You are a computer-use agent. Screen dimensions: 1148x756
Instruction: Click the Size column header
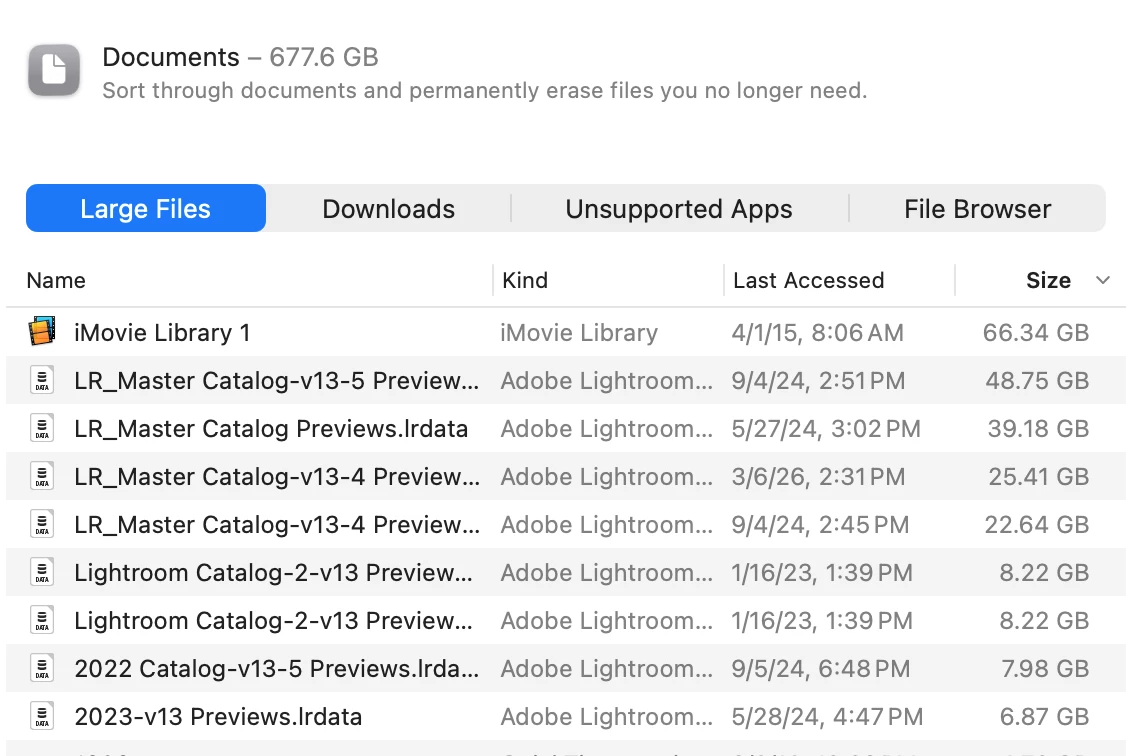[x=1047, y=280]
